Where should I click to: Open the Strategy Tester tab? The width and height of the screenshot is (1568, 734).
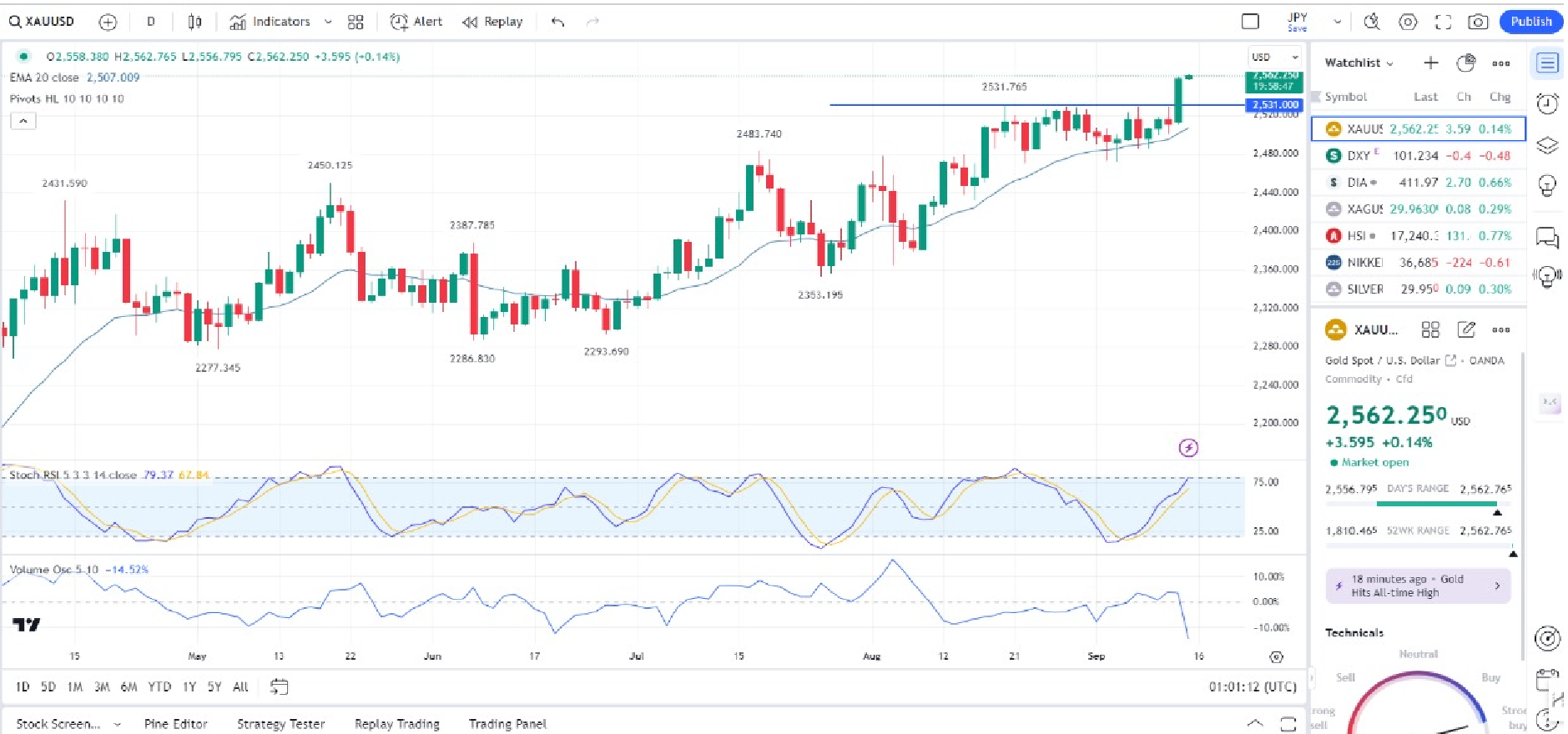tap(280, 723)
